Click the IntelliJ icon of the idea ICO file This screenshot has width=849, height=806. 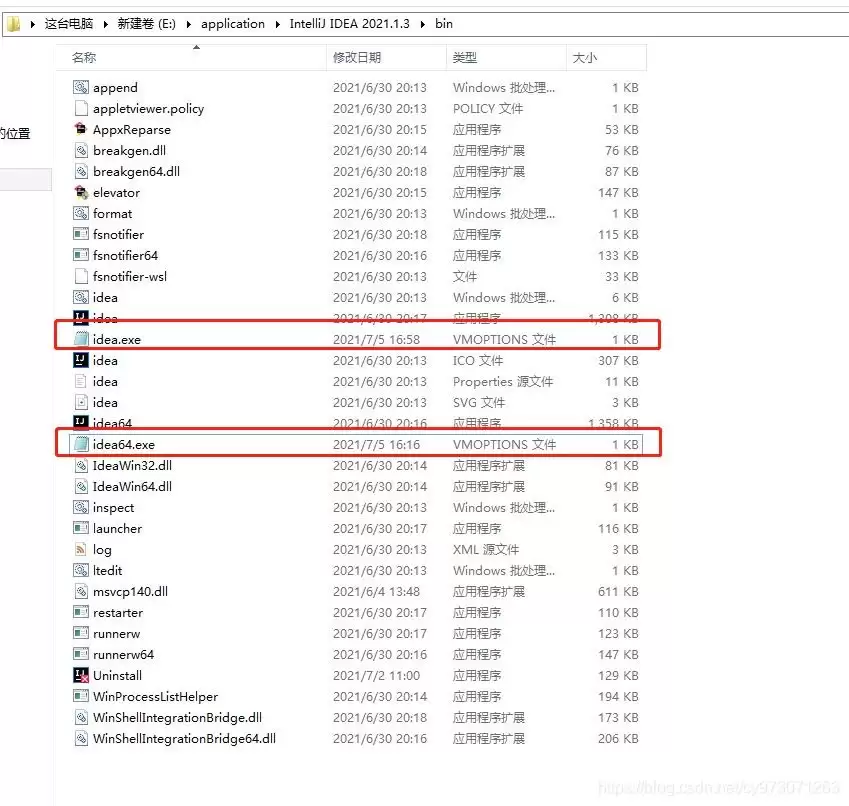point(81,360)
